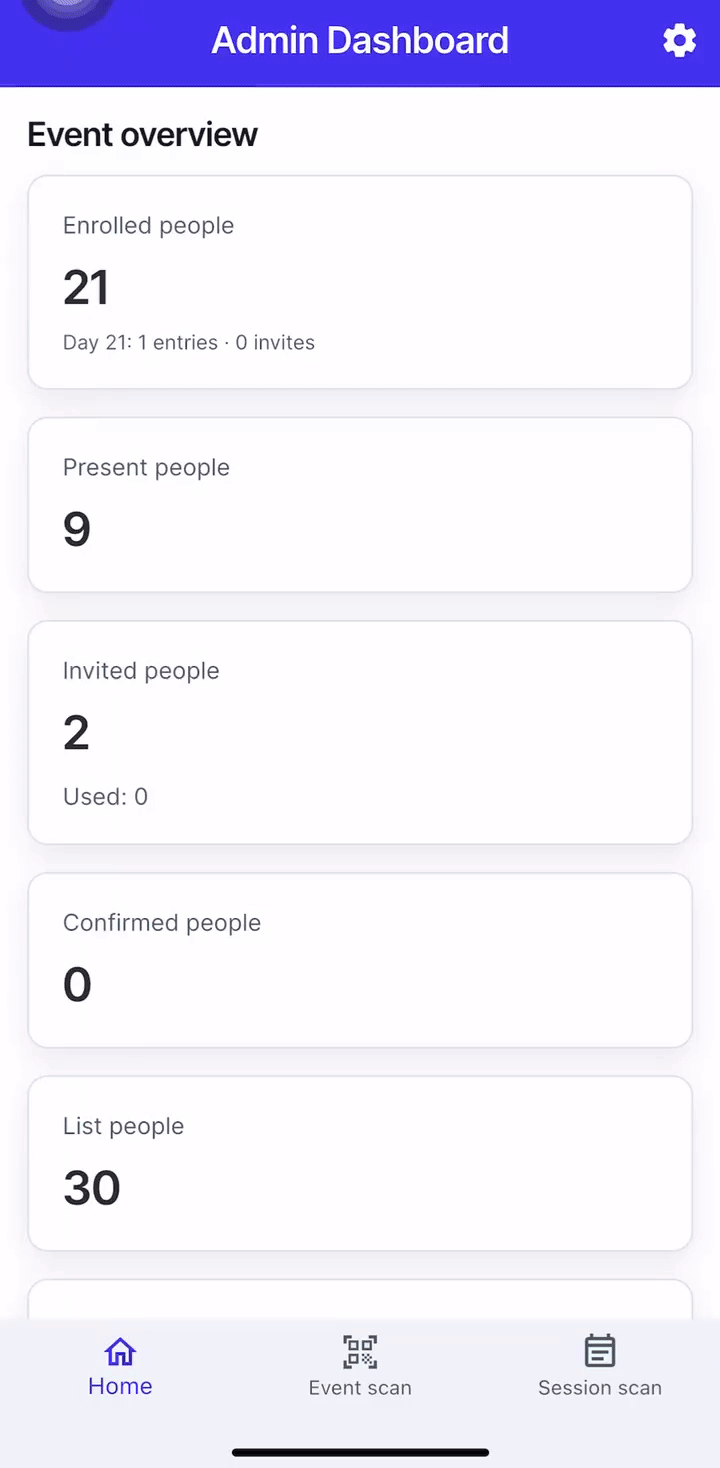Tap the Session scan calendar icon
This screenshot has height=1468, width=720.
(599, 1352)
